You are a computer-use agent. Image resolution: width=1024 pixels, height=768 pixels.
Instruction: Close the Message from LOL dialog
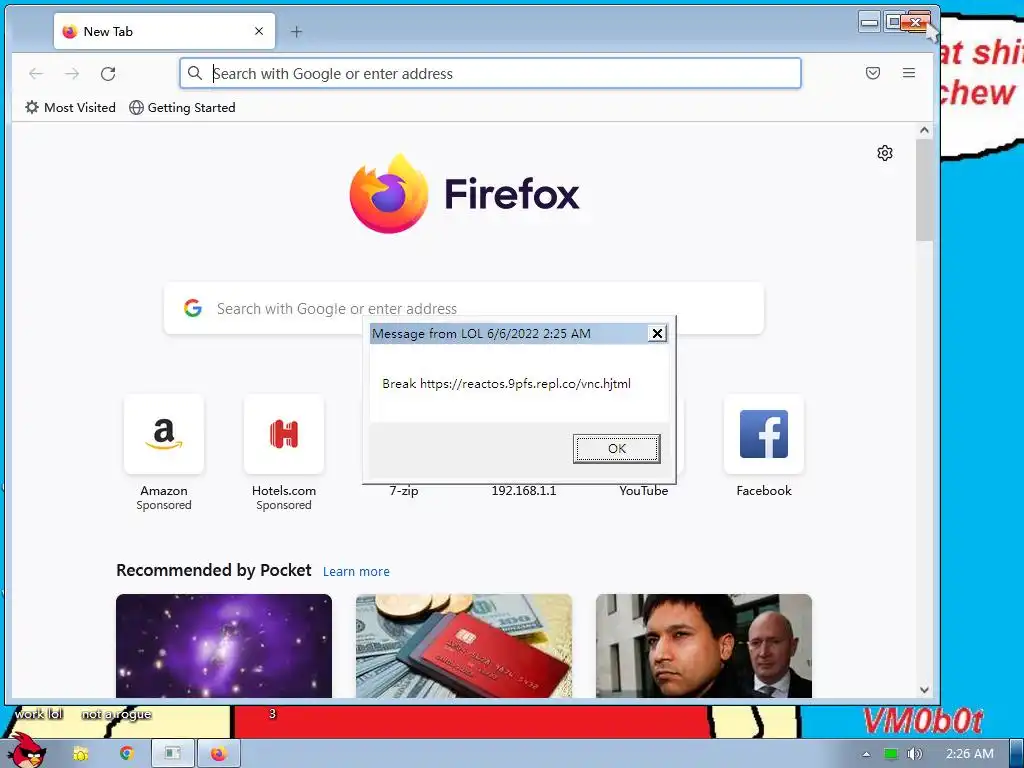657,334
